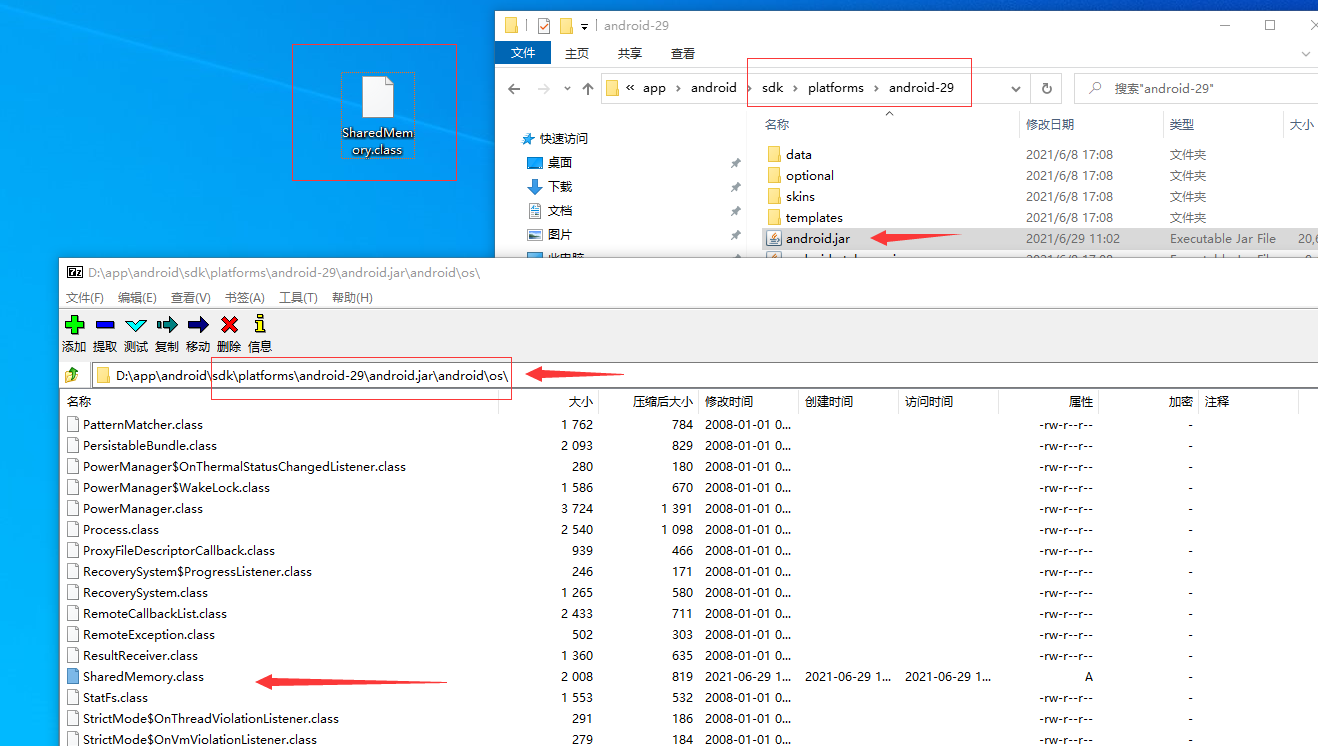
Task: Open the 书签(A) menu in 7-Zip
Action: pos(244,298)
